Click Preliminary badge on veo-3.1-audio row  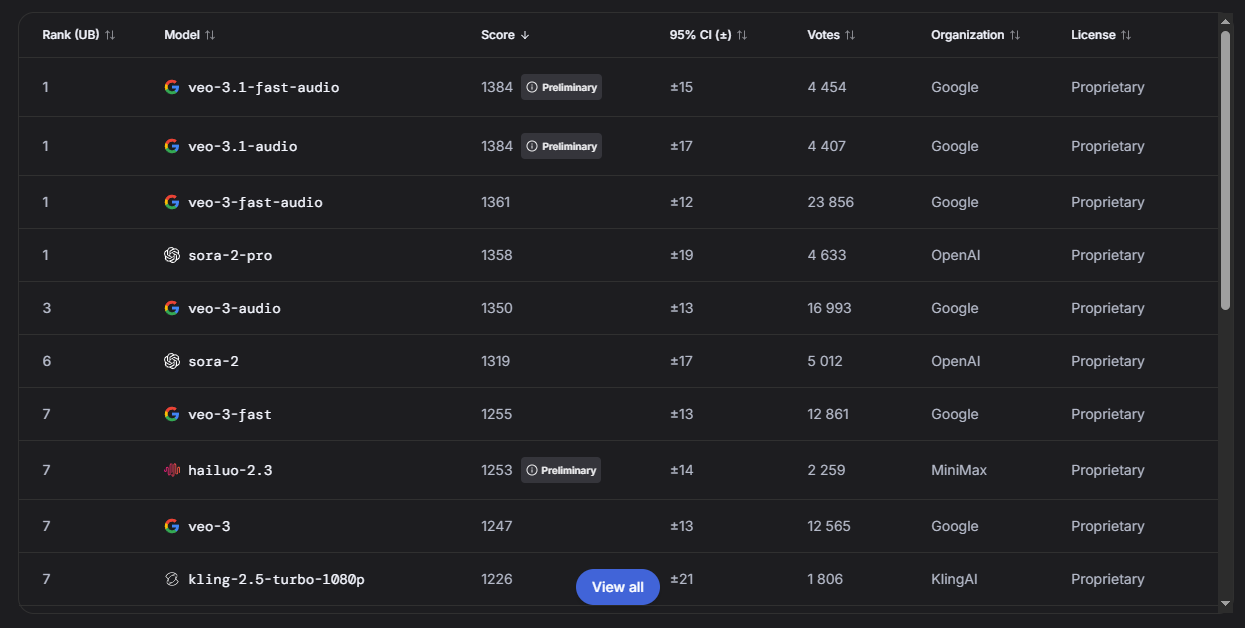click(562, 146)
